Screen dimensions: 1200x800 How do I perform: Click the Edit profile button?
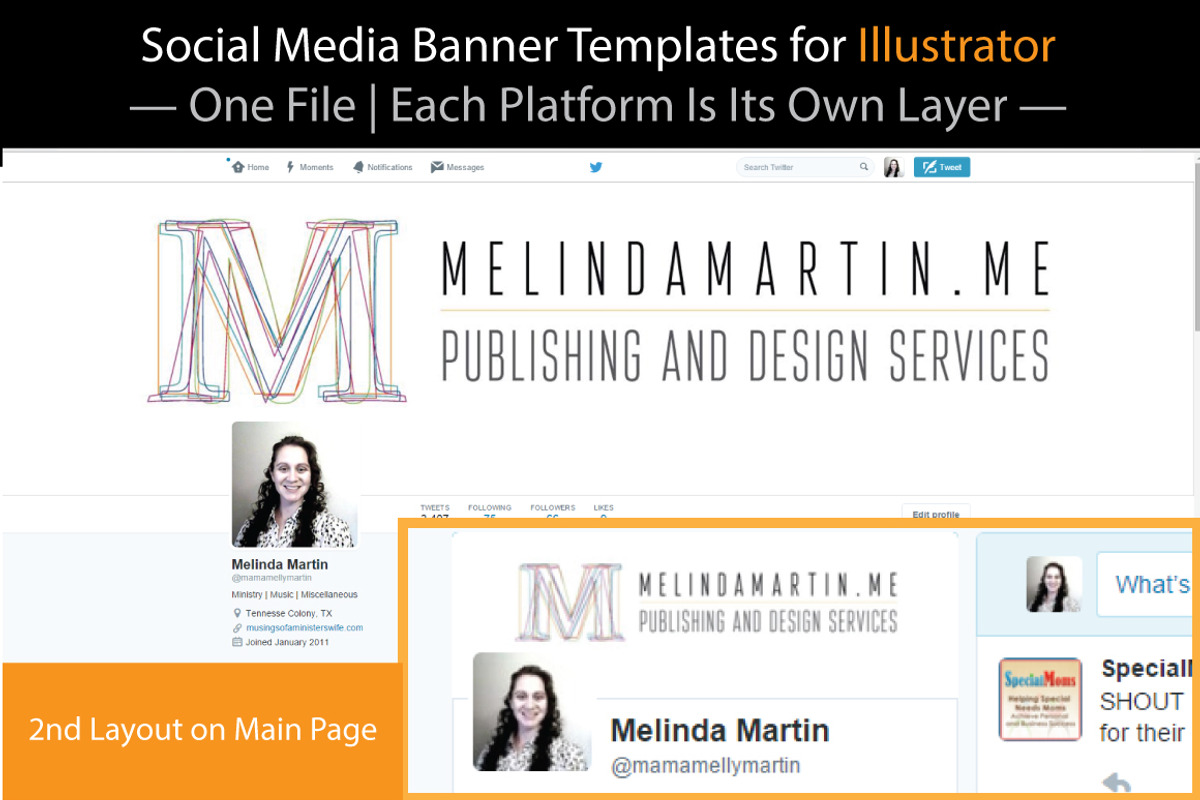[936, 513]
